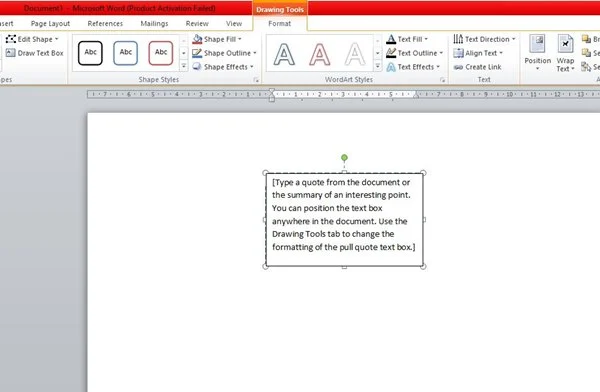The image size is (600, 392).
Task: Apply the dark outline WordArt style A
Action: click(x=284, y=54)
